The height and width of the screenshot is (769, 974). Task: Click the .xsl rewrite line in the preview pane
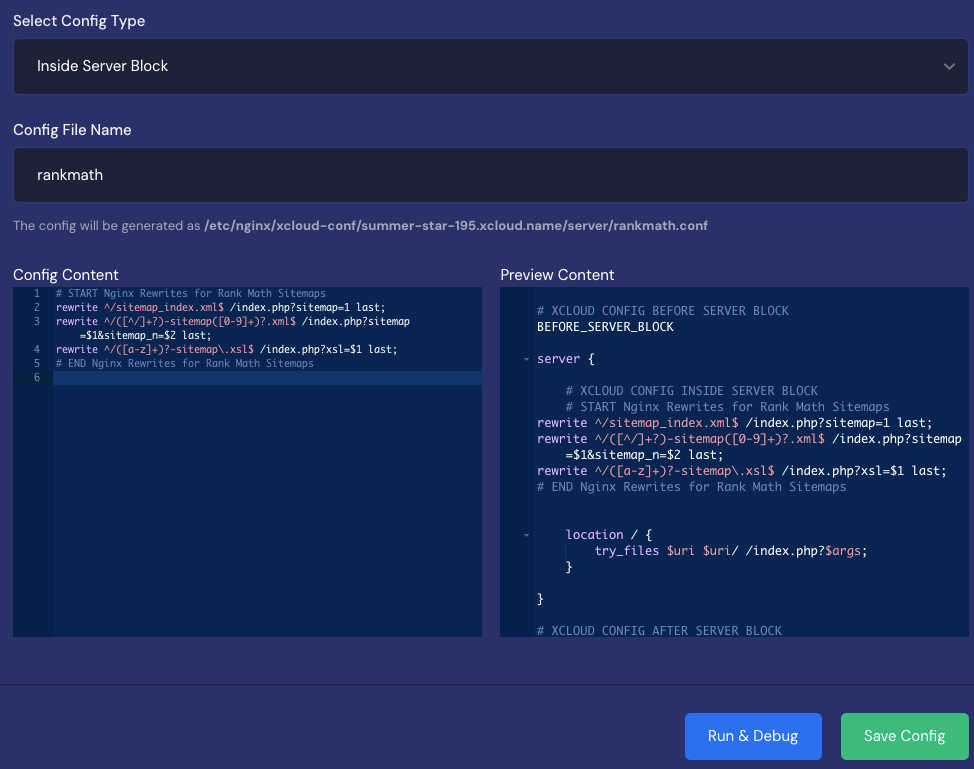(742, 471)
